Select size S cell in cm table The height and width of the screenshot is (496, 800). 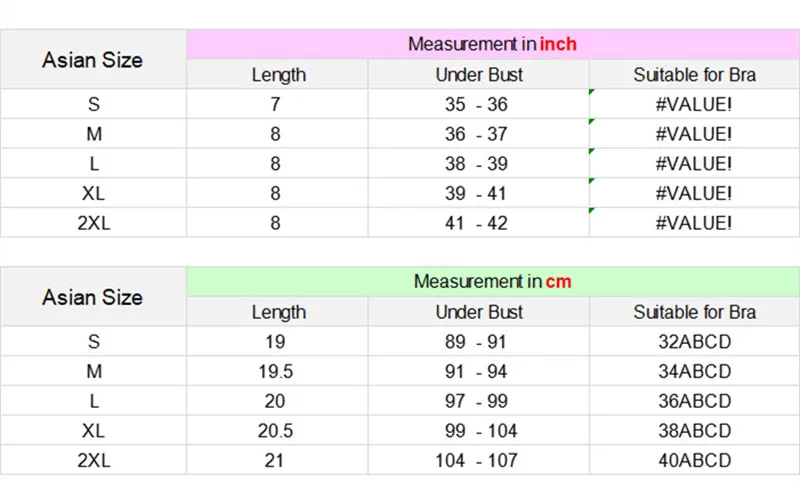pos(93,341)
